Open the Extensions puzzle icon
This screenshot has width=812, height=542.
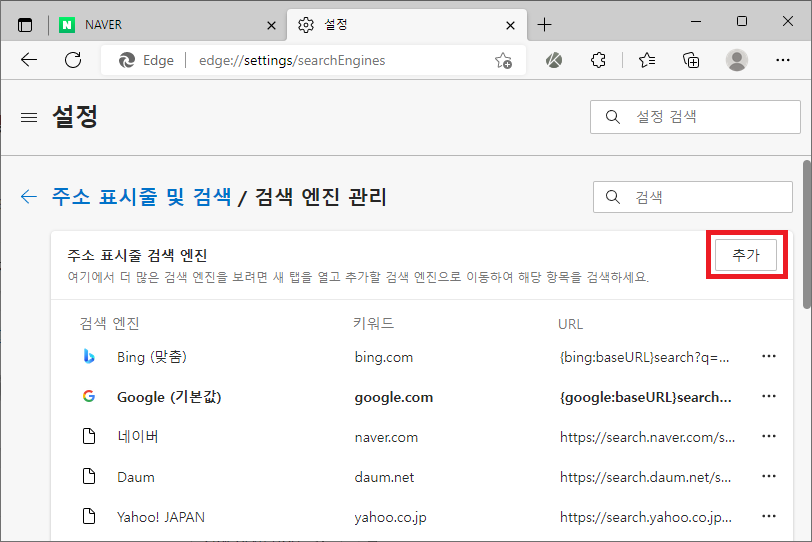[x=598, y=61]
